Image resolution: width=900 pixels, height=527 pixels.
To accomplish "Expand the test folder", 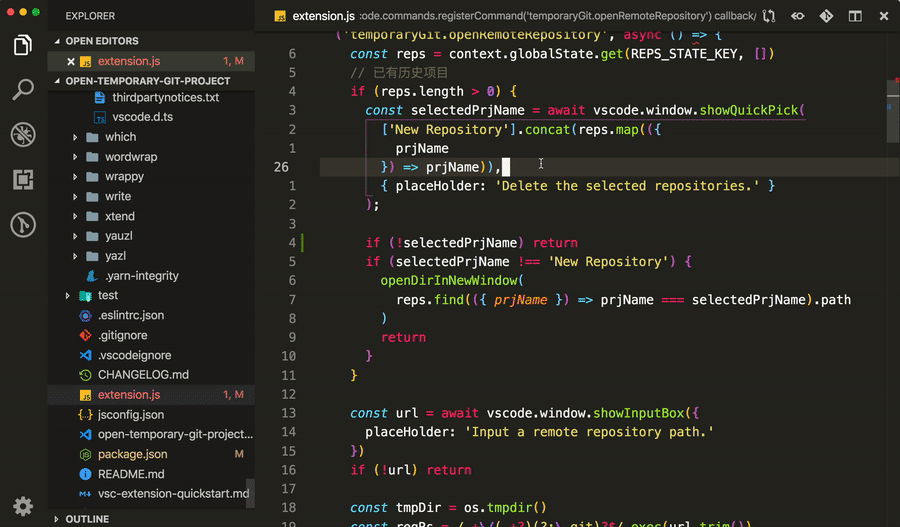I will tap(68, 296).
